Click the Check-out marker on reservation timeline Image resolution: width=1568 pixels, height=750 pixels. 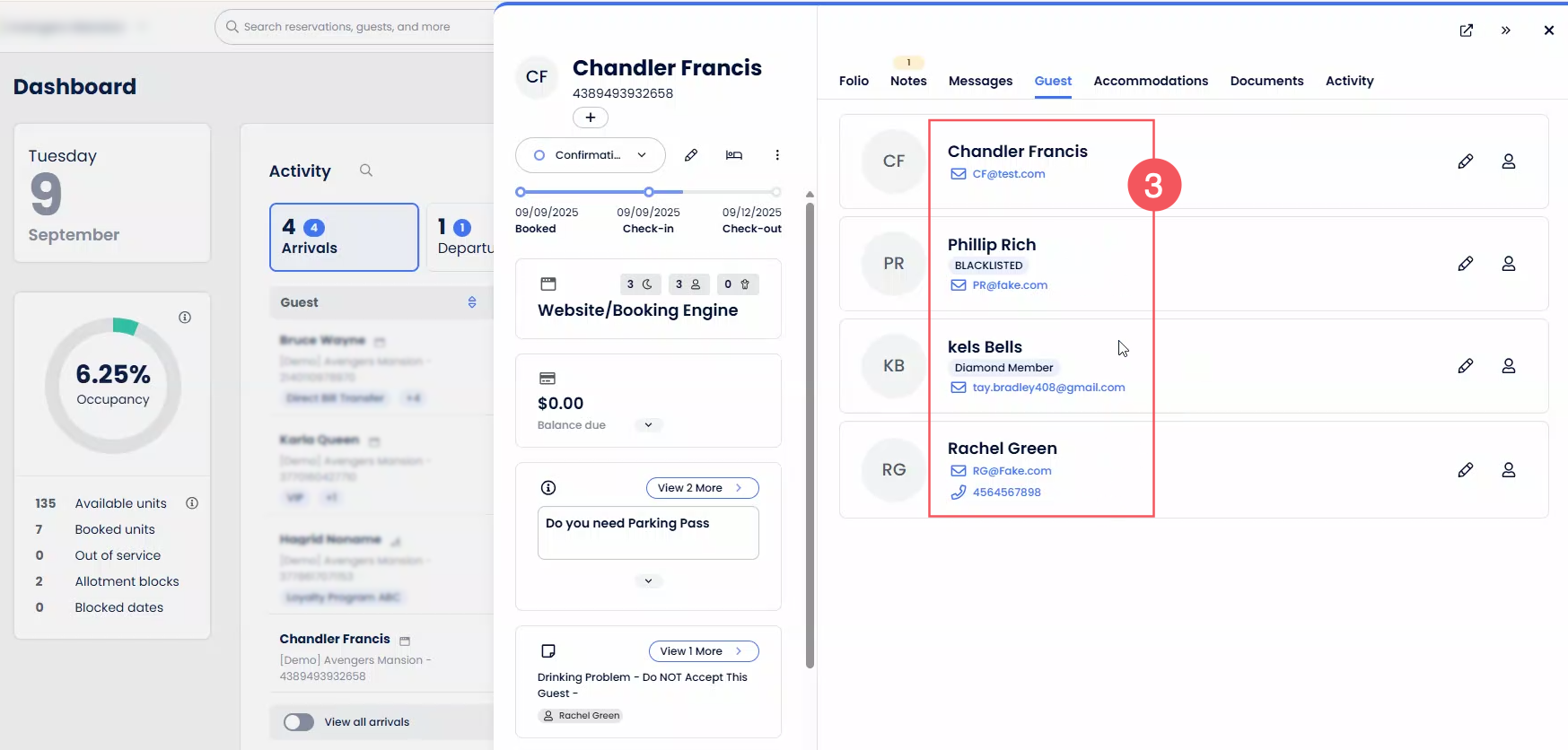click(776, 192)
